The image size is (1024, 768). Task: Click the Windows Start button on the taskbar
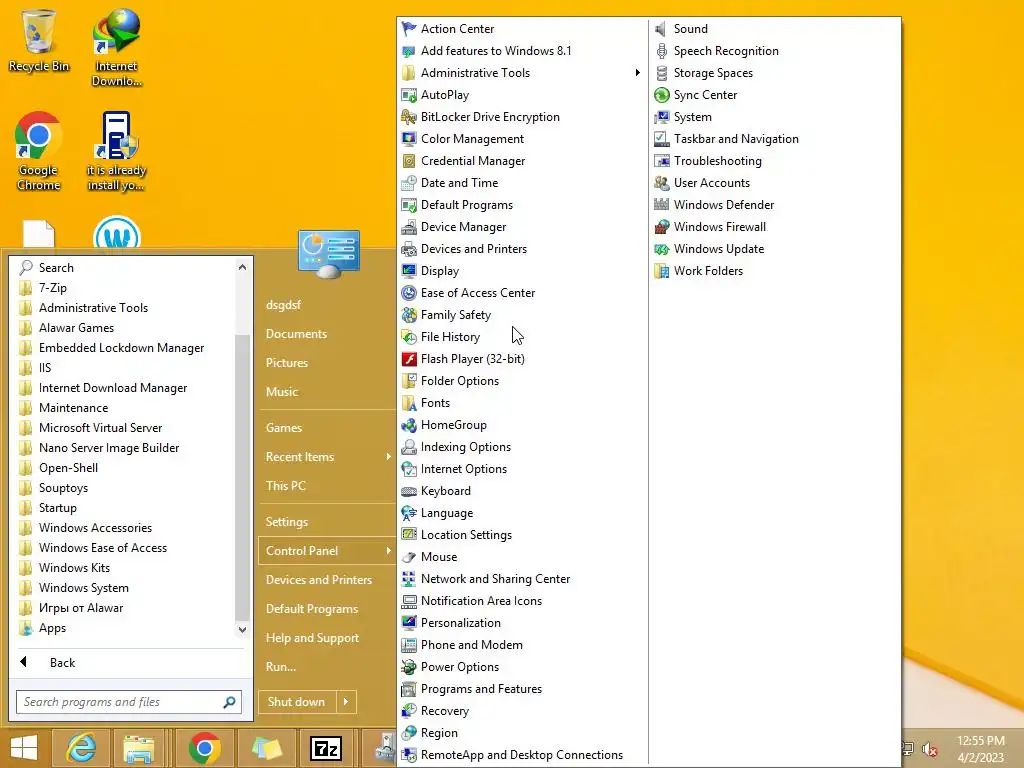click(24, 748)
